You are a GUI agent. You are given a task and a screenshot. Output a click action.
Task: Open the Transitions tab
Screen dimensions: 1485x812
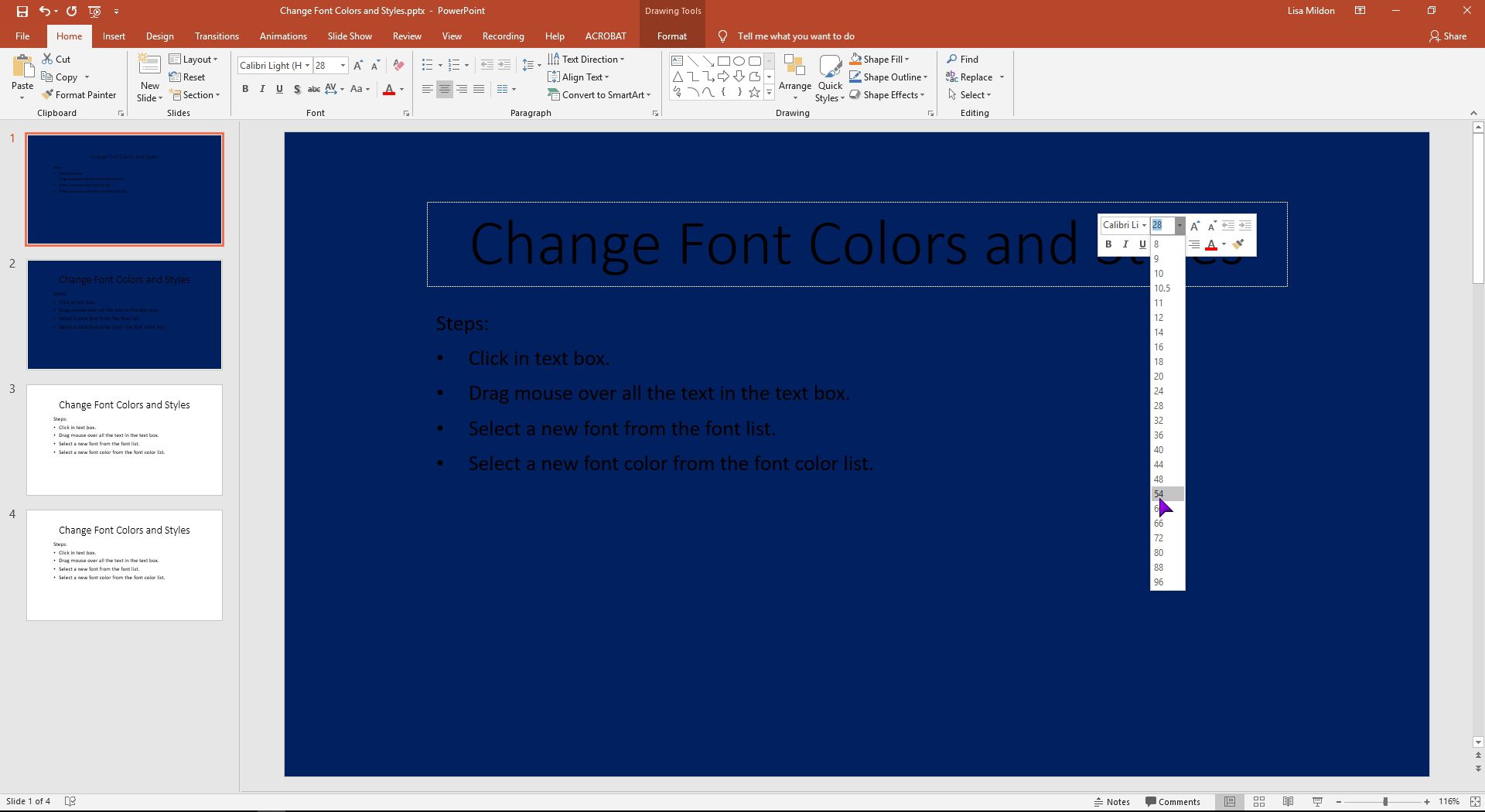click(x=217, y=36)
